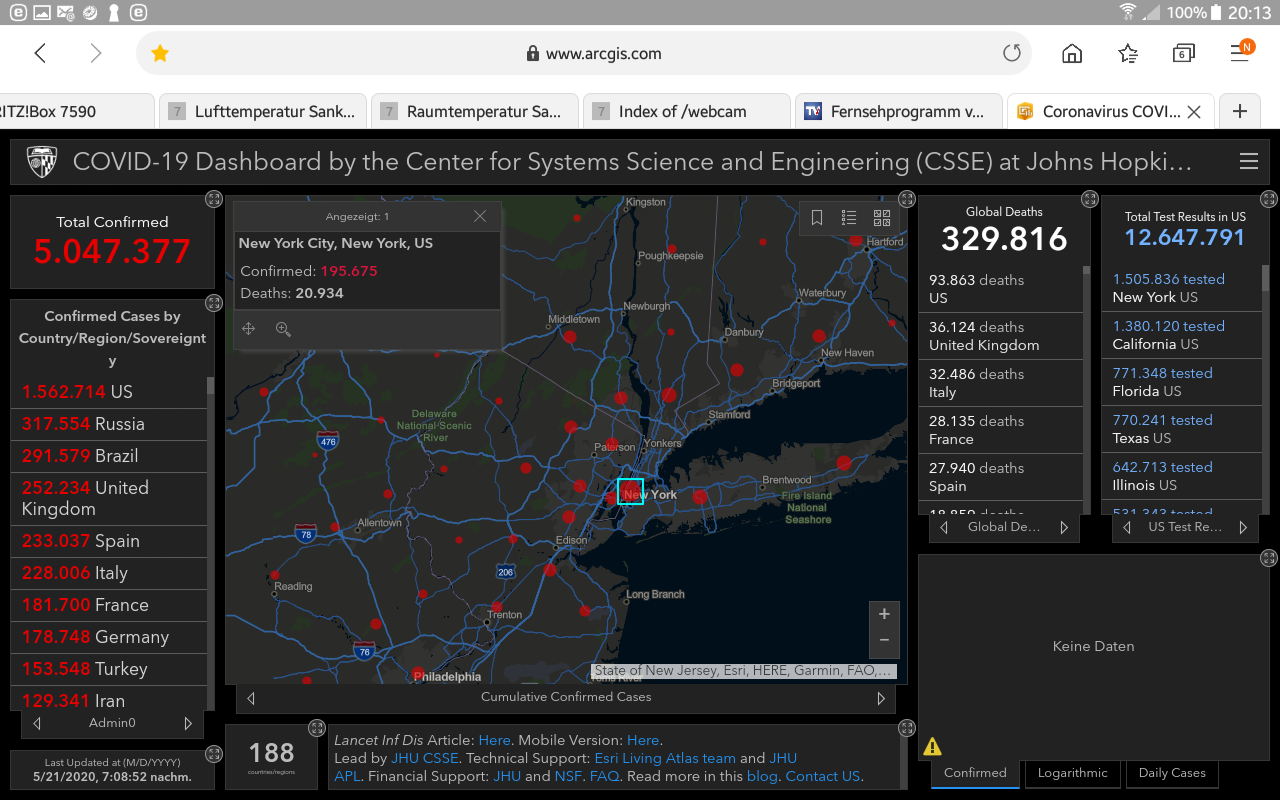Click the www.arcgis.com address bar
This screenshot has height=800, width=1280.
click(x=584, y=53)
